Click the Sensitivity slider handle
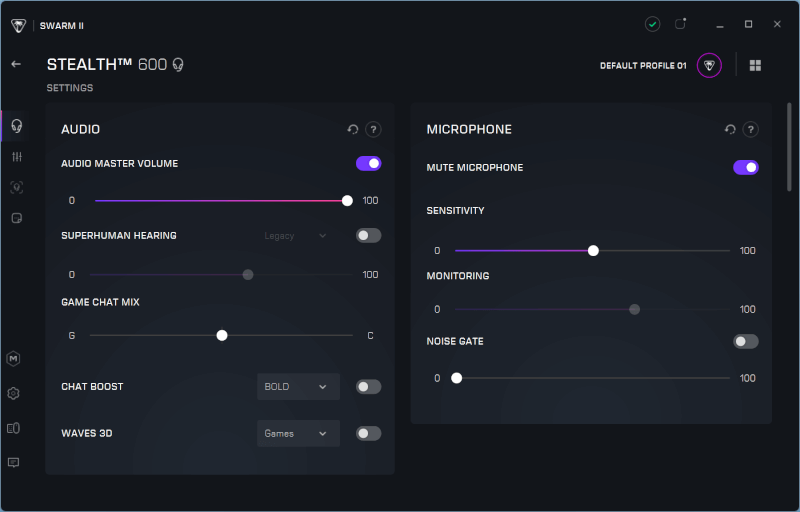800x512 pixels. click(x=593, y=250)
